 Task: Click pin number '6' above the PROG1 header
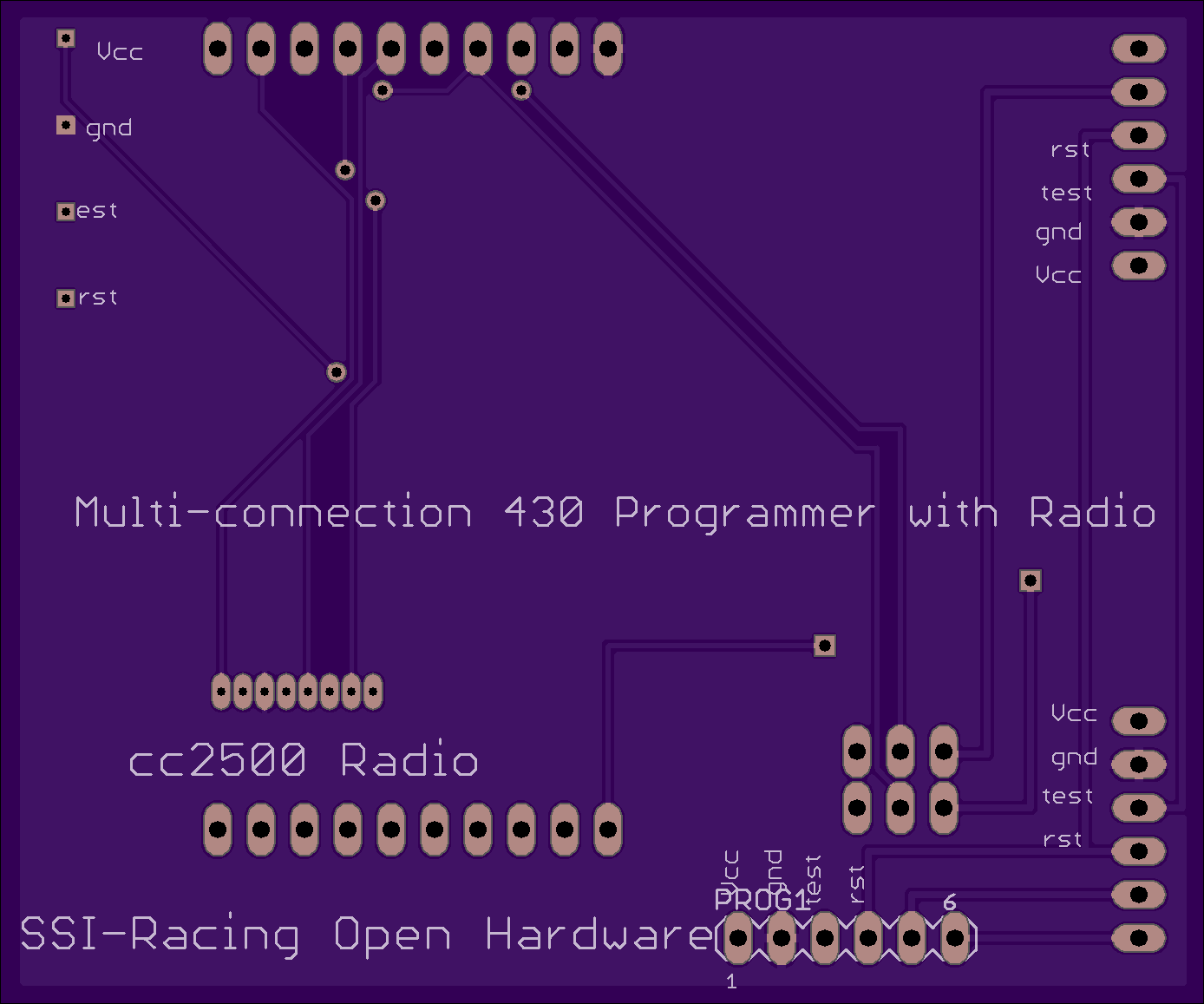point(950,902)
